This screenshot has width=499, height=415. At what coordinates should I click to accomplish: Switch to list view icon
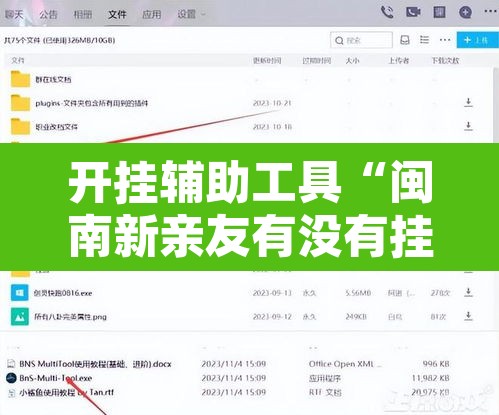tap(424, 40)
